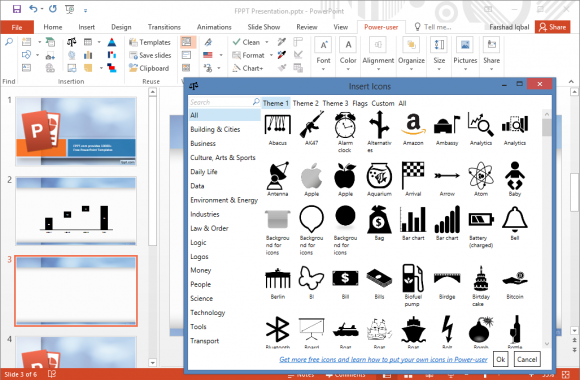Open the Clean dropdown arrow
The height and width of the screenshot is (380, 580).
267,42
